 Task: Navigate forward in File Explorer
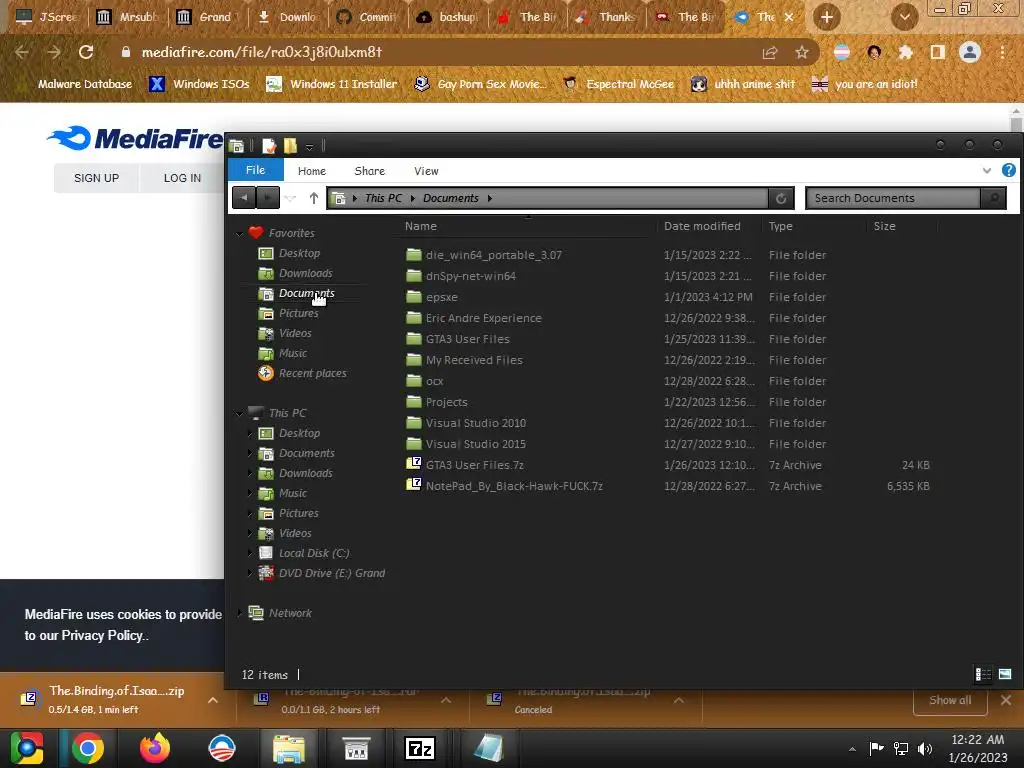[268, 197]
